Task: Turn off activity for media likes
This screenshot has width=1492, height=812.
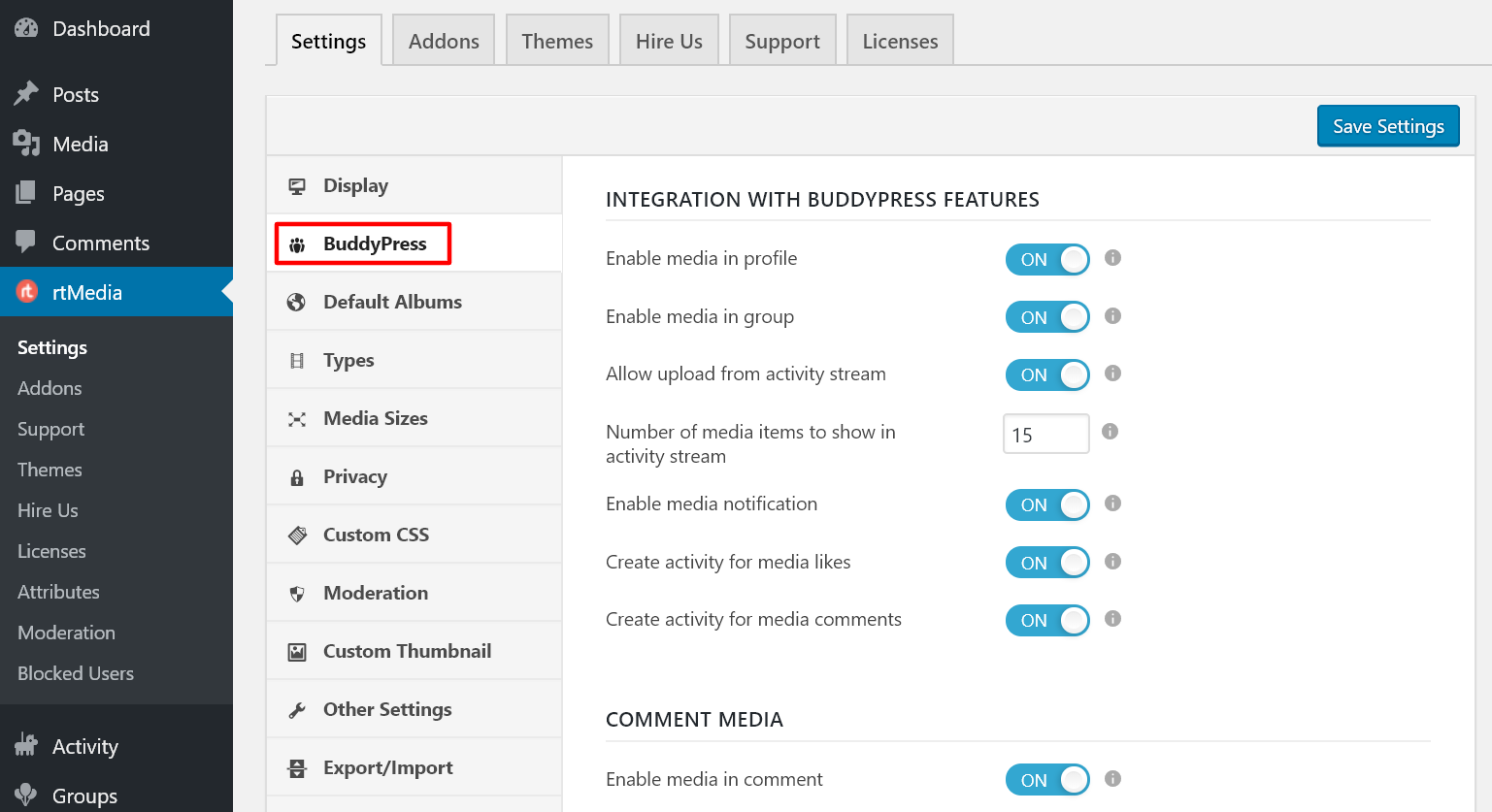Action: 1047,562
